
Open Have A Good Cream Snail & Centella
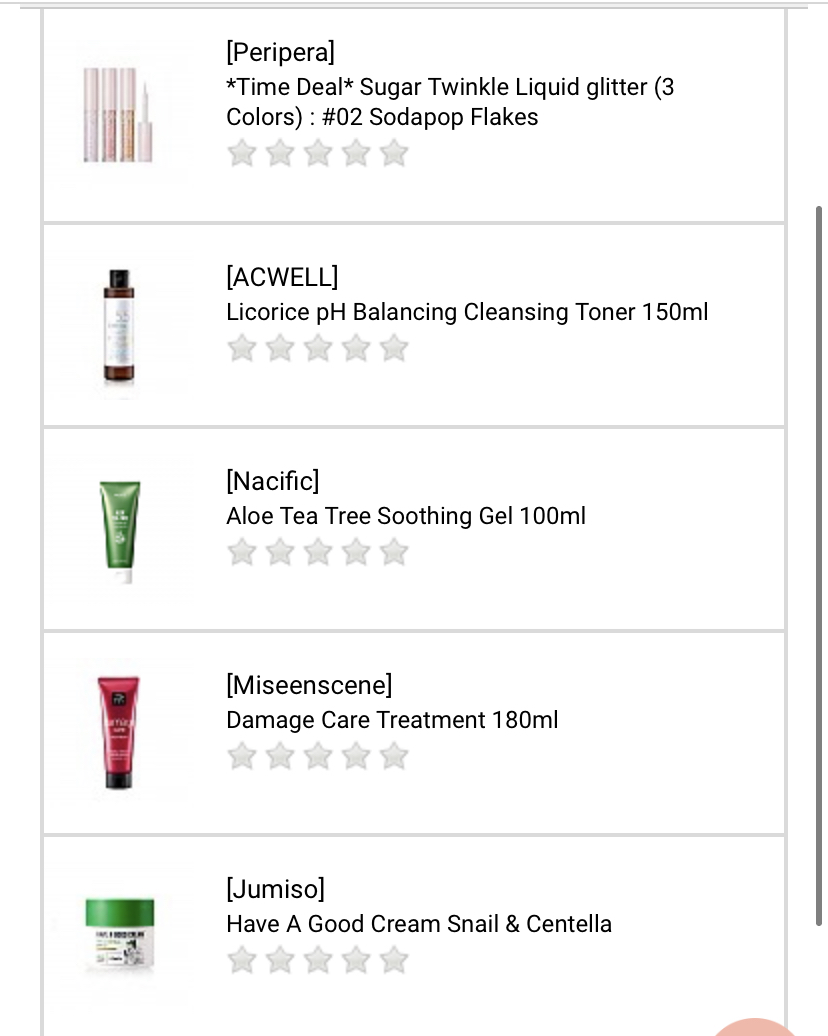click(419, 924)
